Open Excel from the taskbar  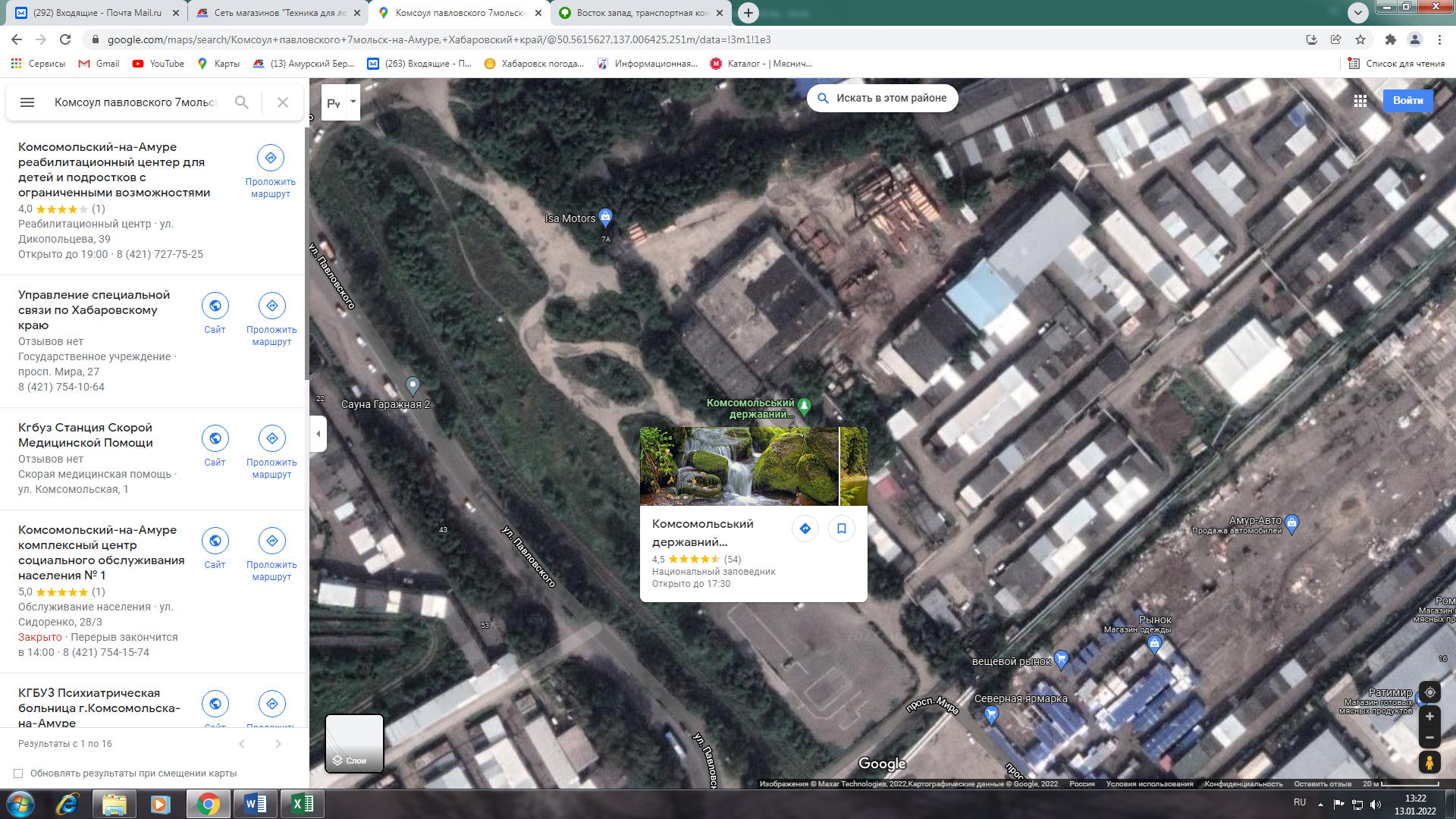pos(303,804)
